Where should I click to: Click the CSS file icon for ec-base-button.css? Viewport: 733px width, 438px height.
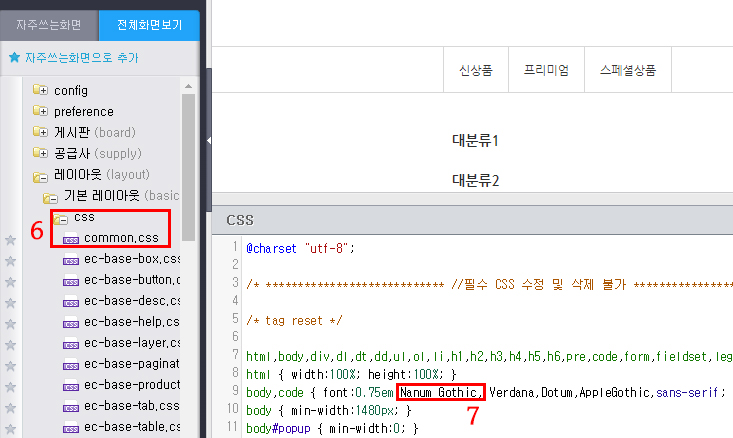(71, 280)
